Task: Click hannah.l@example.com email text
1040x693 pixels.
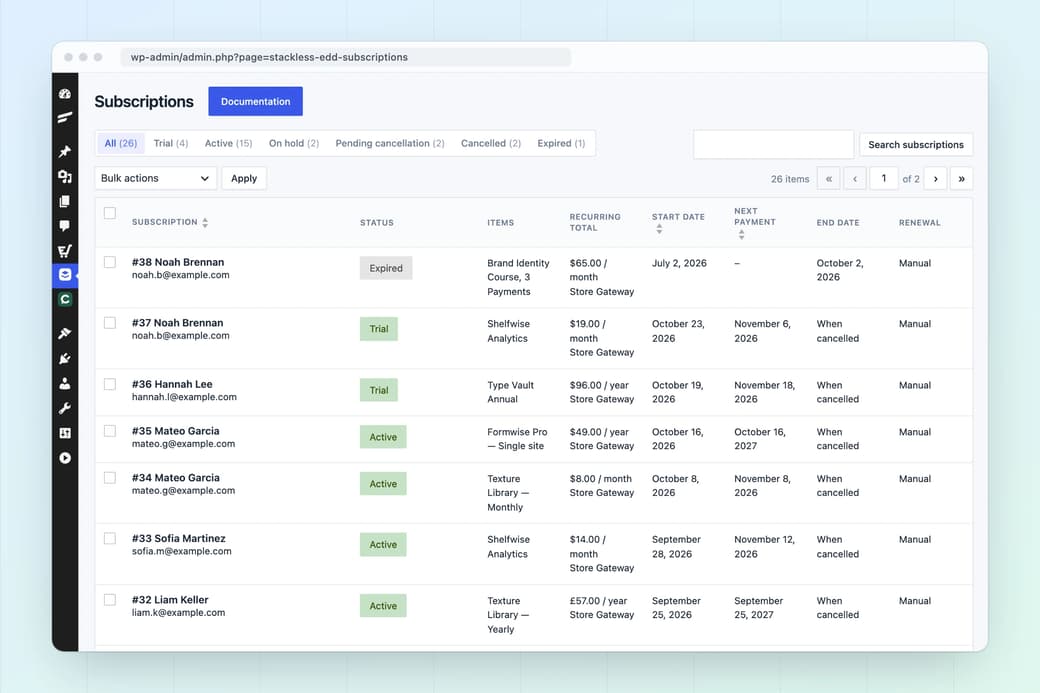Action: click(184, 397)
